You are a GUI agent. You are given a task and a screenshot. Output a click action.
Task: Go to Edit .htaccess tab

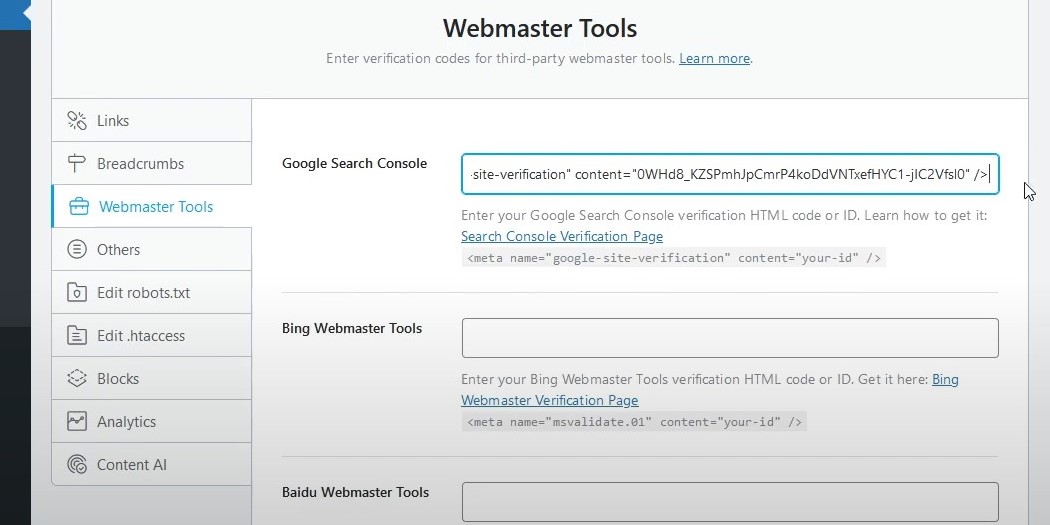(151, 335)
